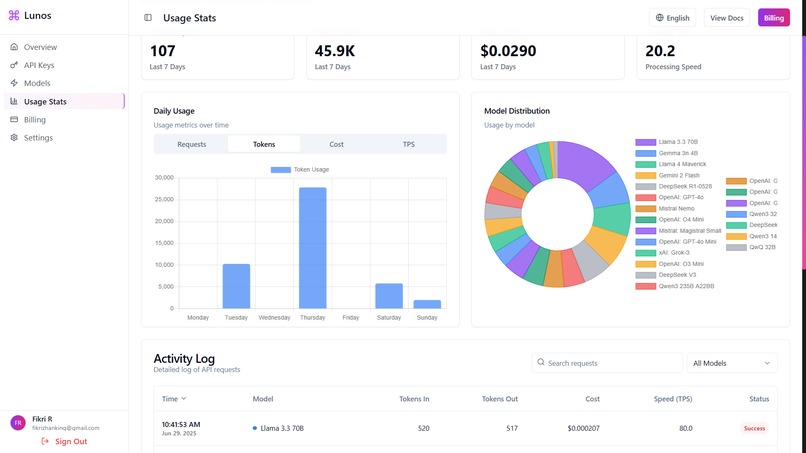Toggle Qwen3 32 legend entry
This screenshot has height=453, width=806.
[752, 214]
